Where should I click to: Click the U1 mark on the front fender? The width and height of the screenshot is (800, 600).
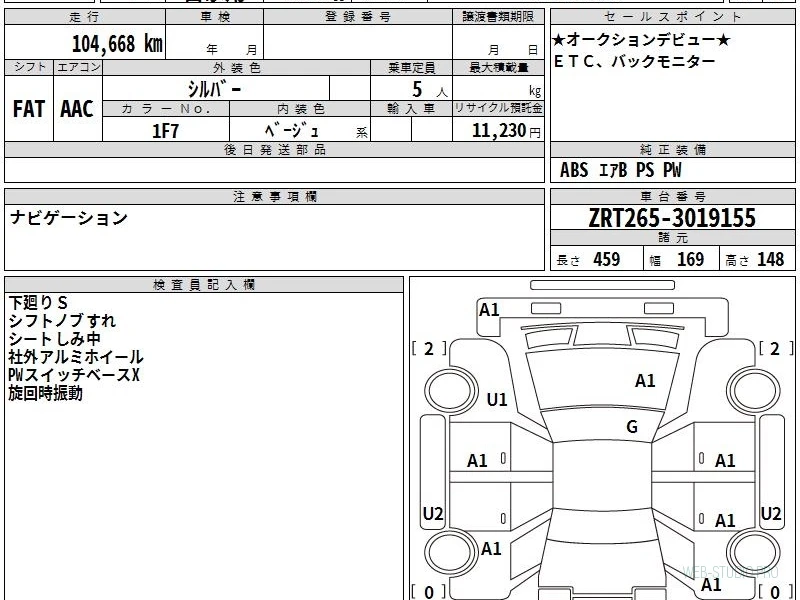pyautogui.click(x=496, y=399)
